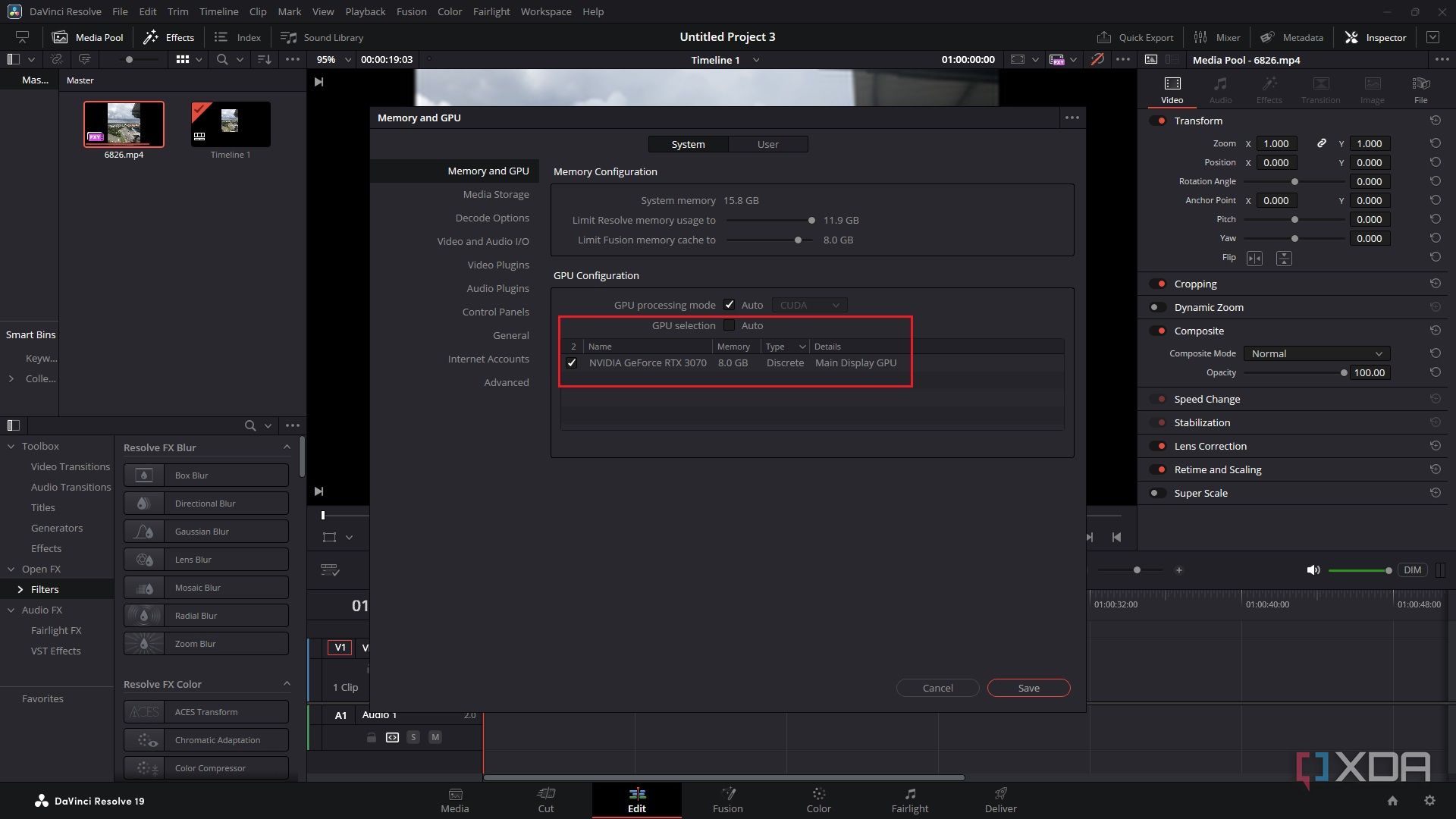This screenshot has height=819, width=1456.
Task: Uncheck Auto for GPU processing mode
Action: point(730,304)
